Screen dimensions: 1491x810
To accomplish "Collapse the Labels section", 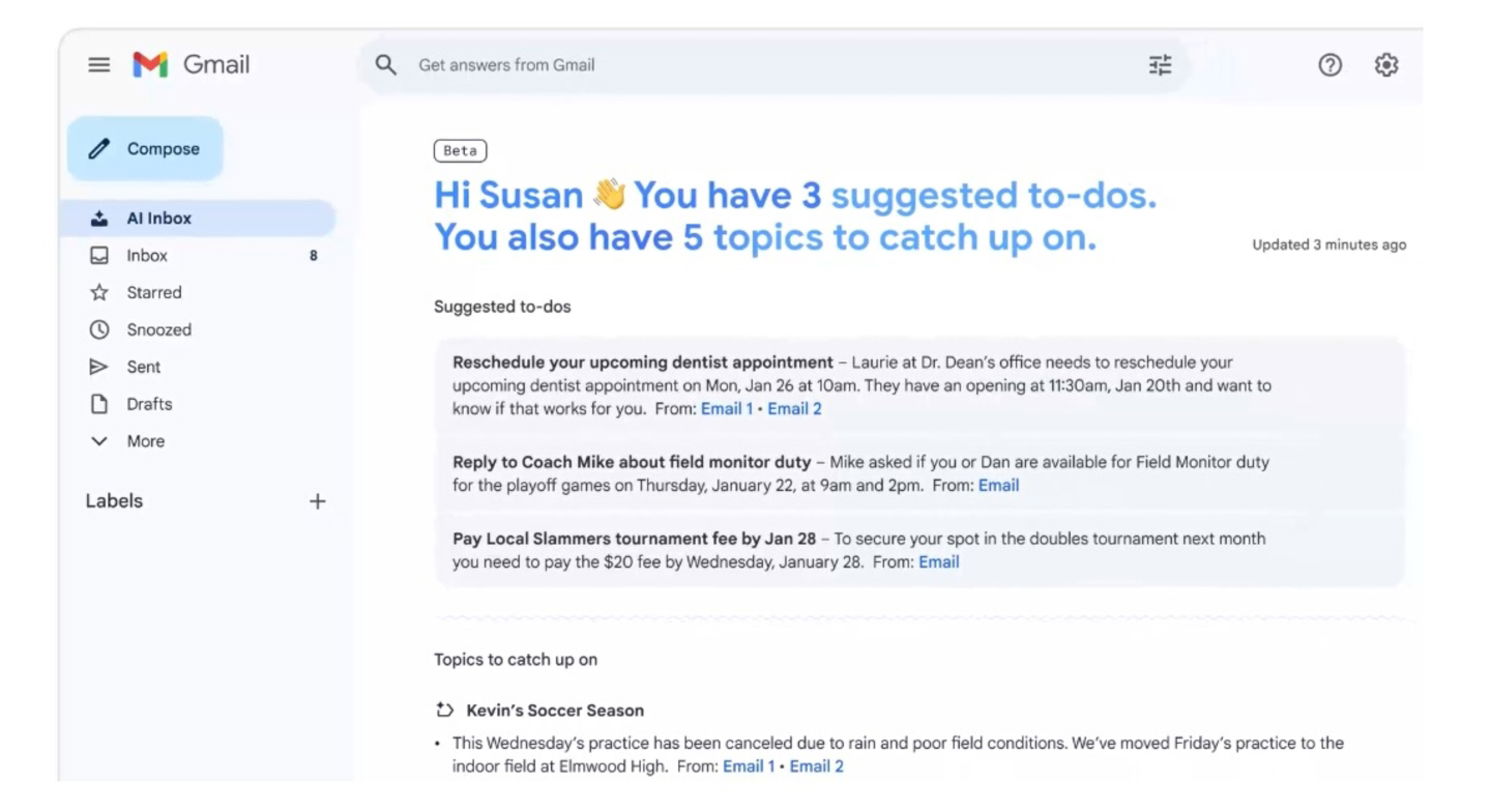I will [113, 501].
